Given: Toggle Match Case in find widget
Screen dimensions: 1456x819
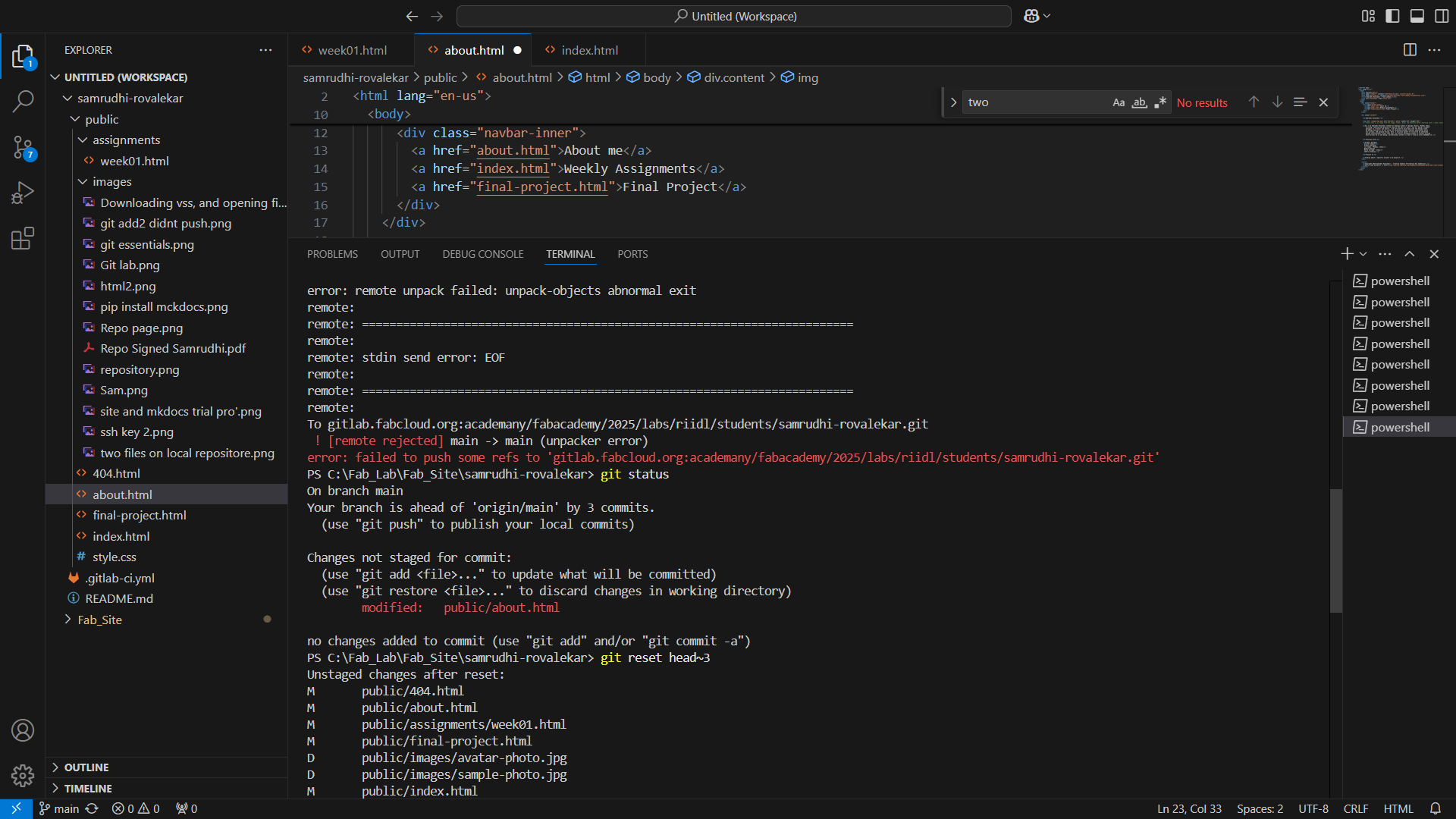Looking at the screenshot, I should point(1119,102).
